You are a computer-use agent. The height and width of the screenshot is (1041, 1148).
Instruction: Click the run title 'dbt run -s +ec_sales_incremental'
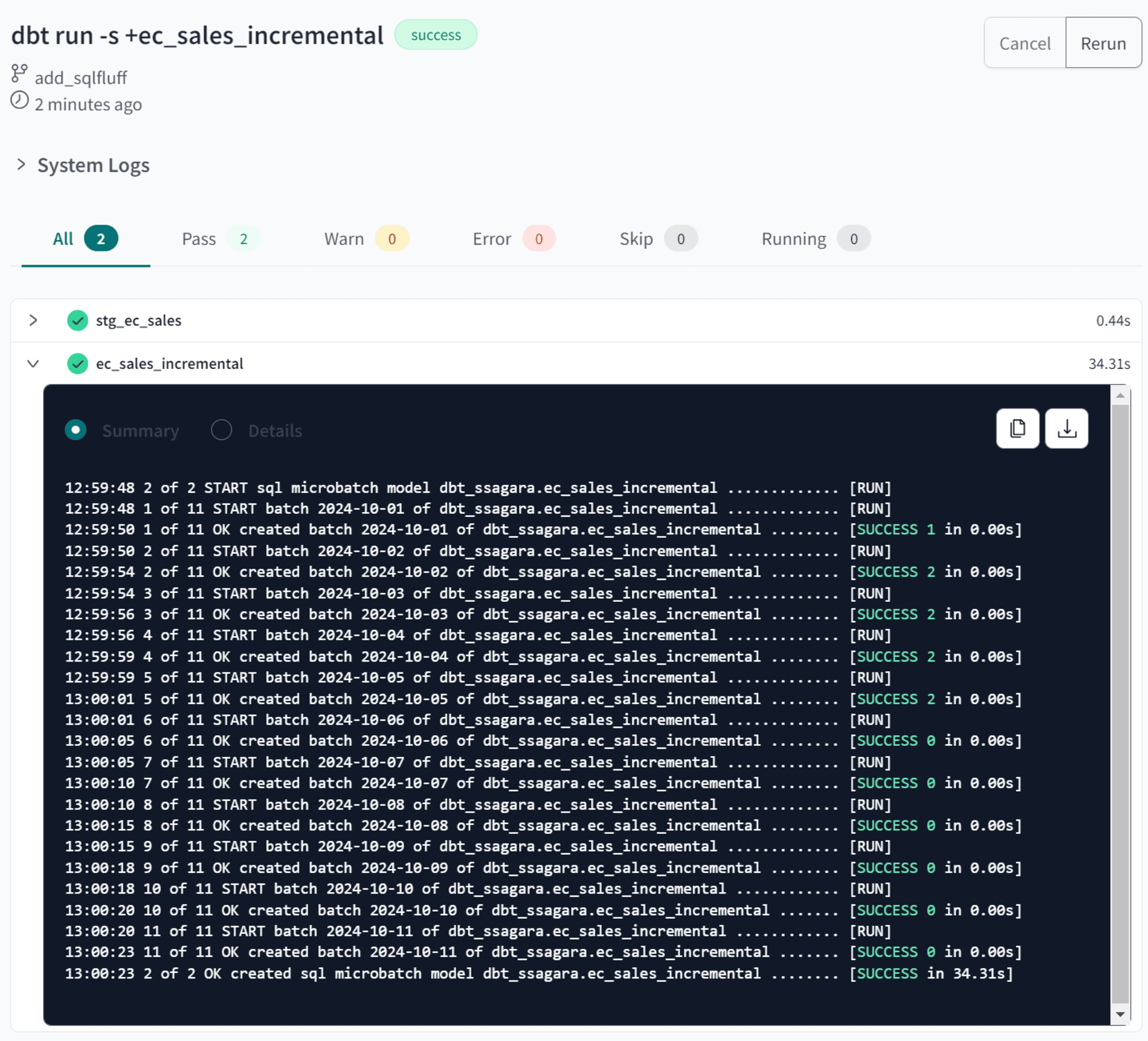(x=197, y=36)
